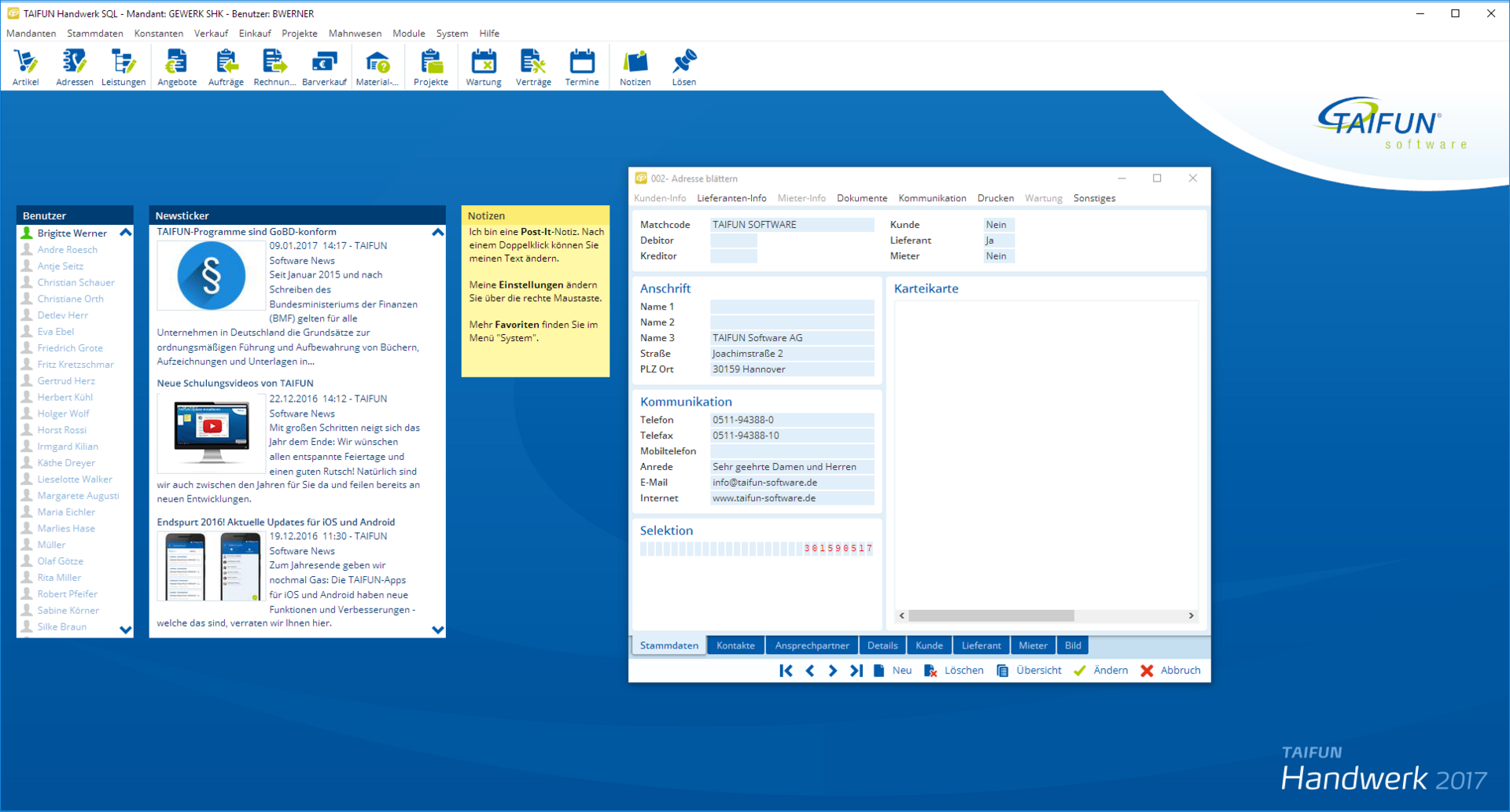The width and height of the screenshot is (1510, 812).
Task: Click the Lösen pin icon
Action: coord(683,67)
